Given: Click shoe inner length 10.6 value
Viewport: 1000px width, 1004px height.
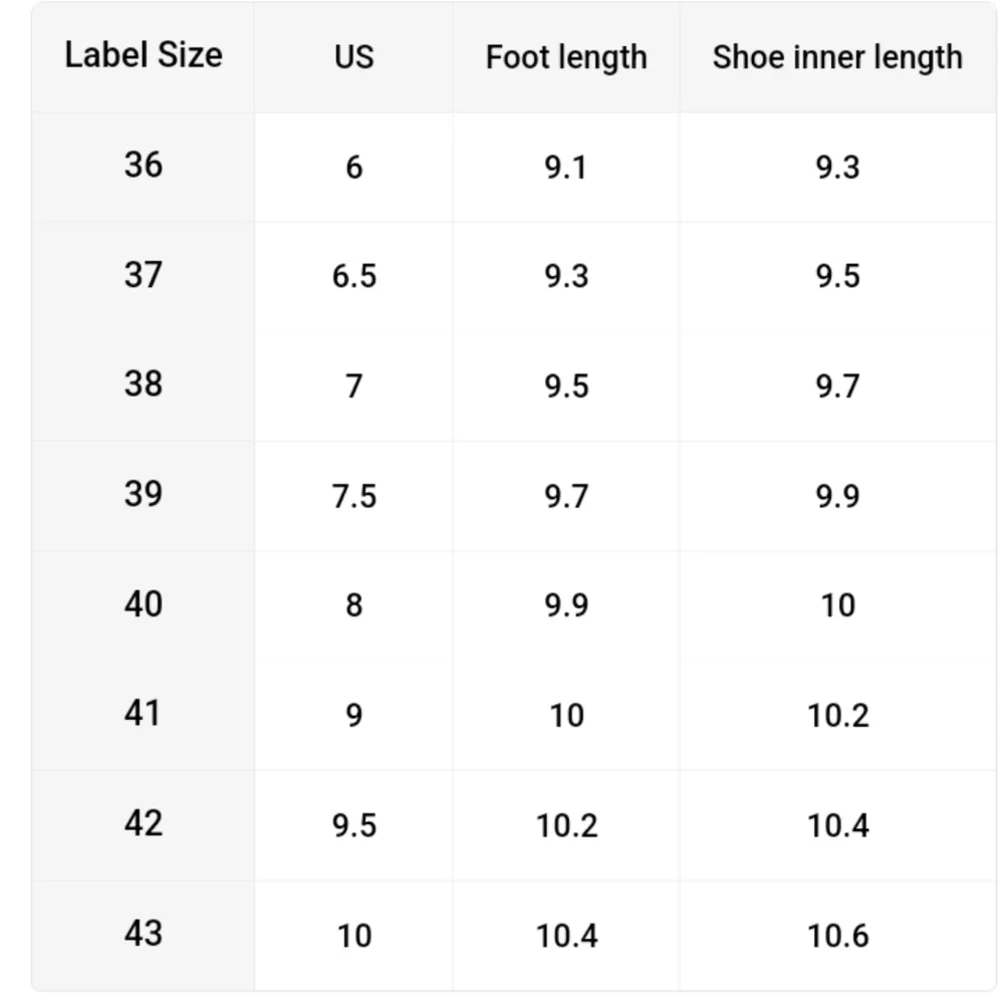Looking at the screenshot, I should (x=838, y=936).
